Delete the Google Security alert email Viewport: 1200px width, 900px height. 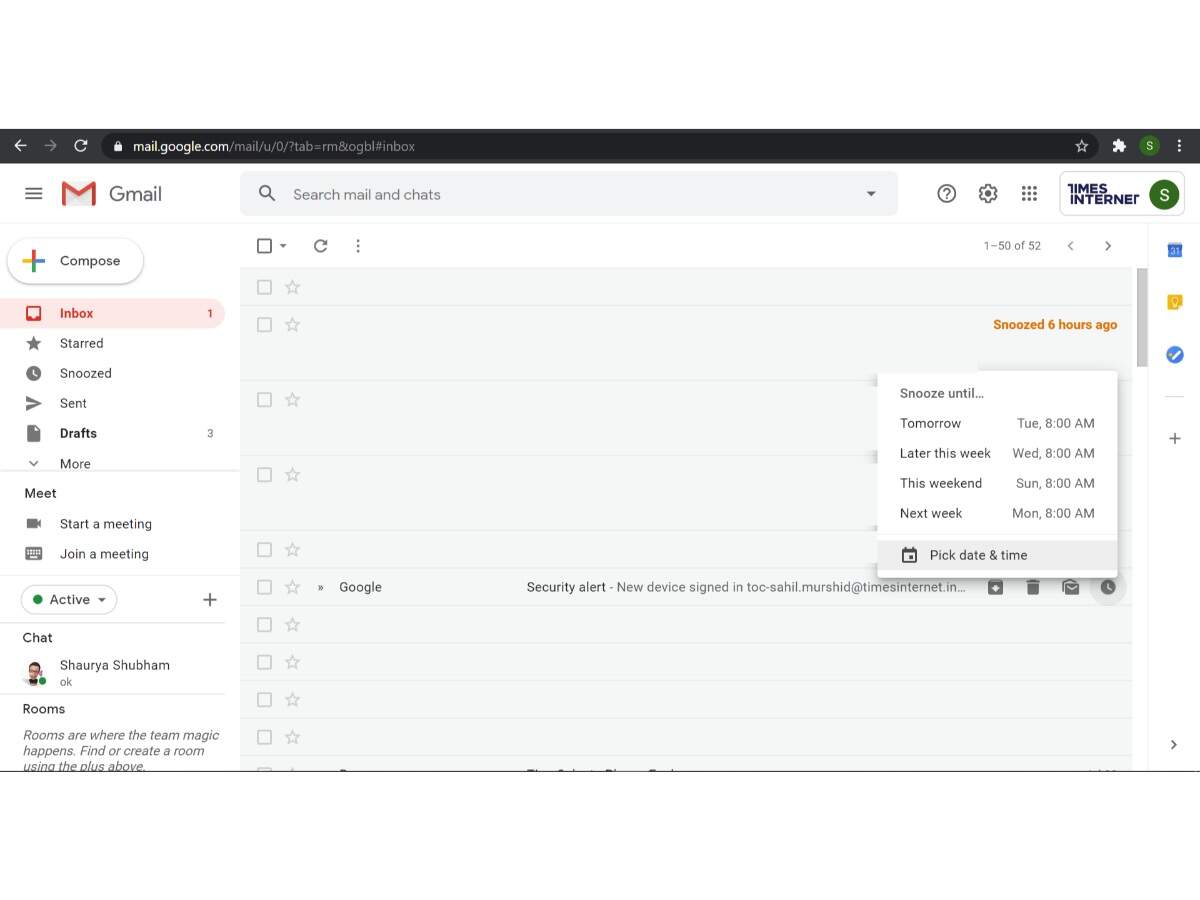[1033, 587]
